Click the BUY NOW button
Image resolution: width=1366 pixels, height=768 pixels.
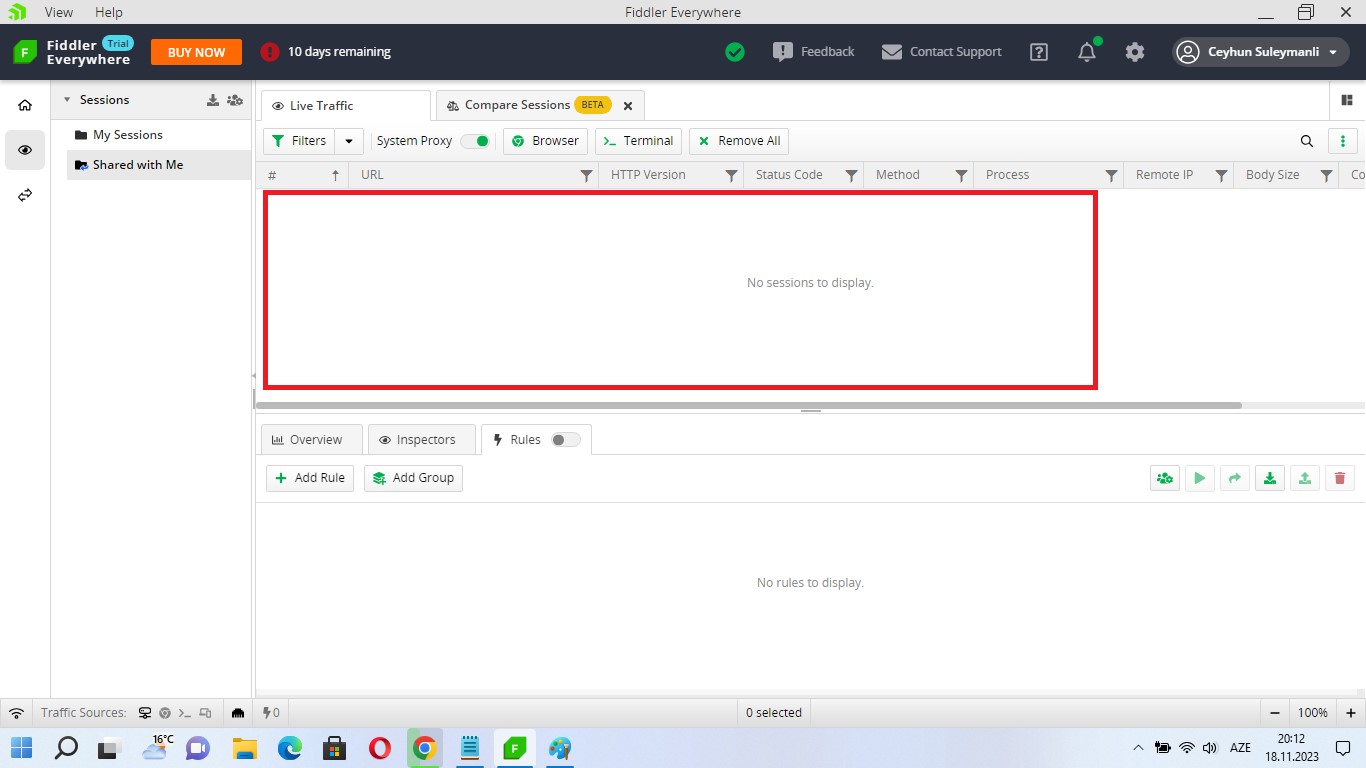point(196,52)
